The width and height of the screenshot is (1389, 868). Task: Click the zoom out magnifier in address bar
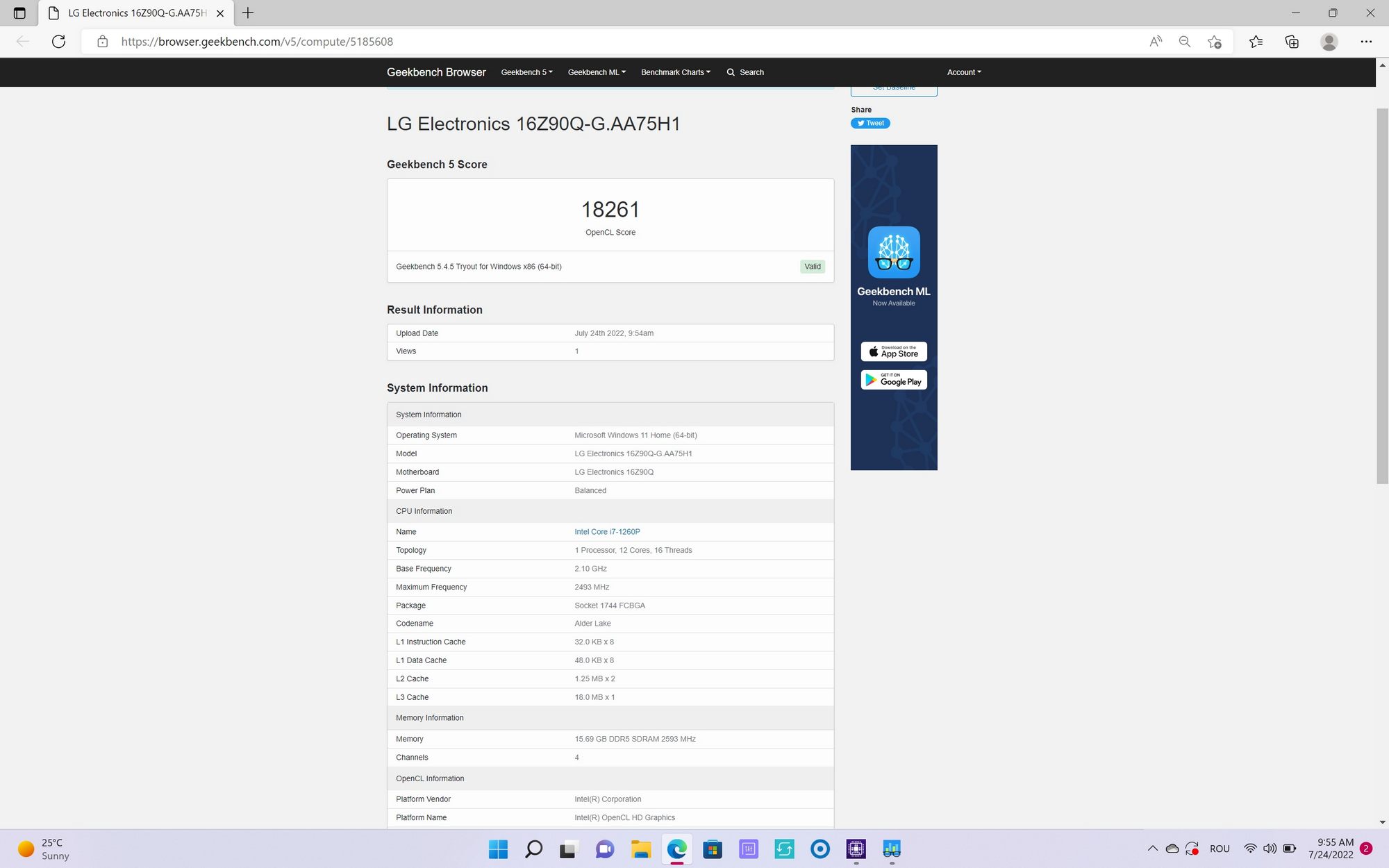(1185, 42)
